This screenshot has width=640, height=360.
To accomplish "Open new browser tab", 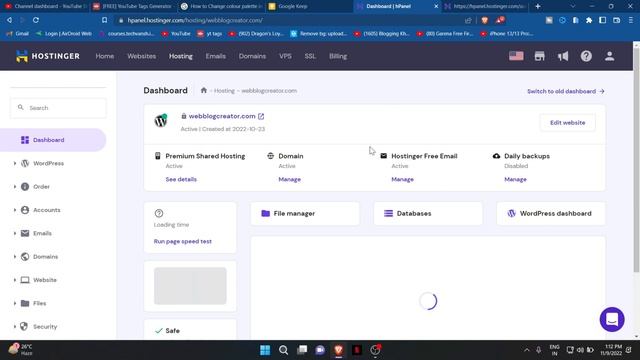I will point(538,6).
